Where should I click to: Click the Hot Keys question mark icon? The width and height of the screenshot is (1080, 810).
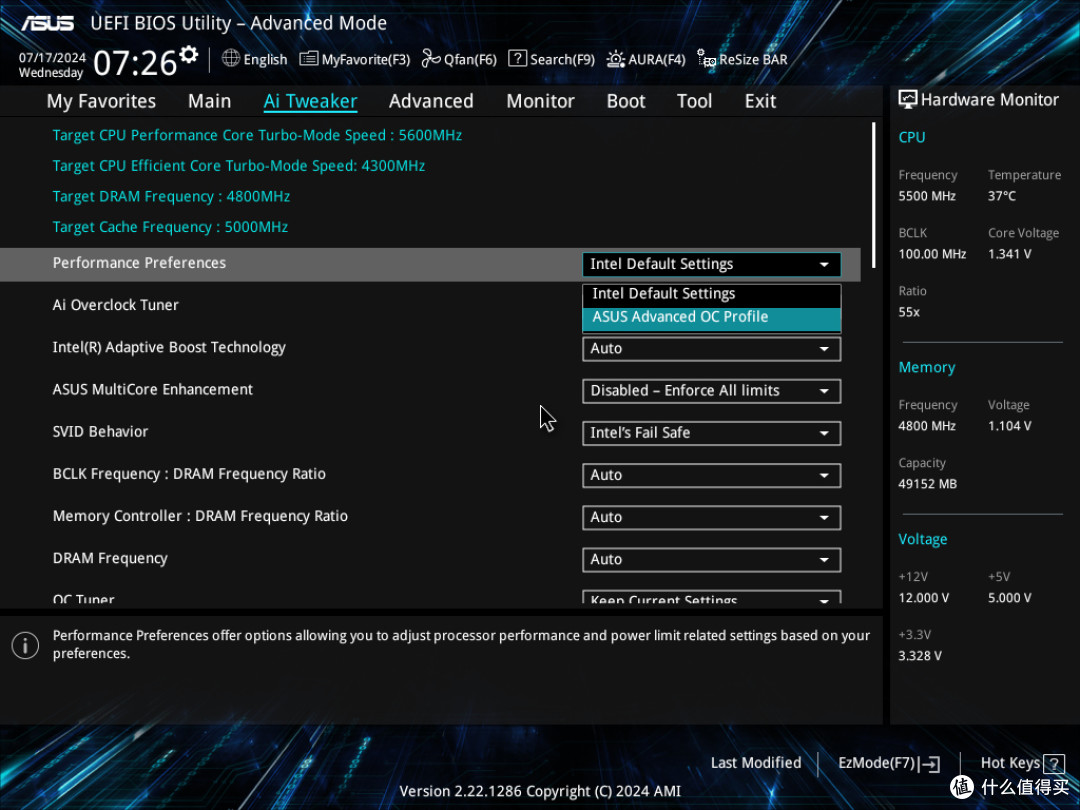coord(1053,763)
